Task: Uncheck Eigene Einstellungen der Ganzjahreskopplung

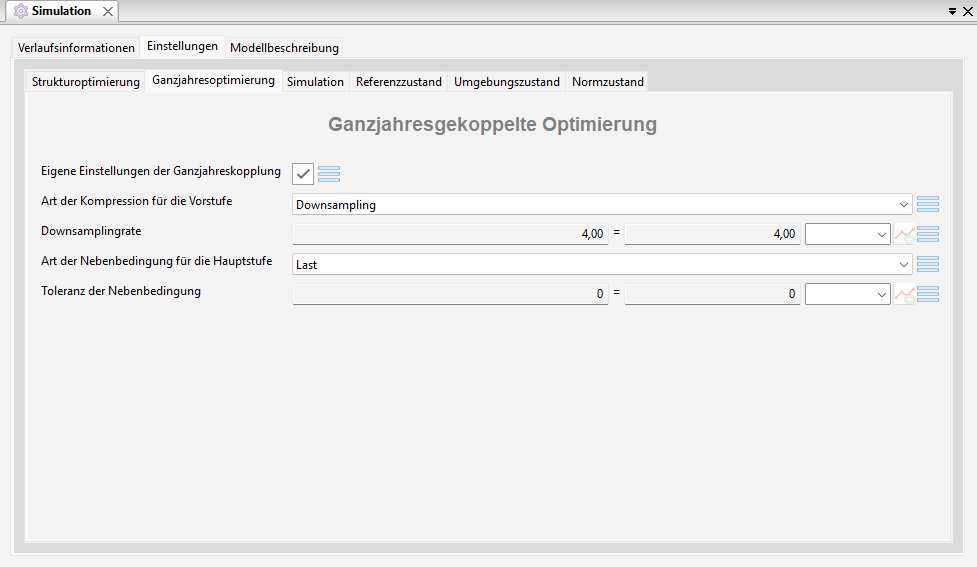Action: pyautogui.click(x=303, y=174)
